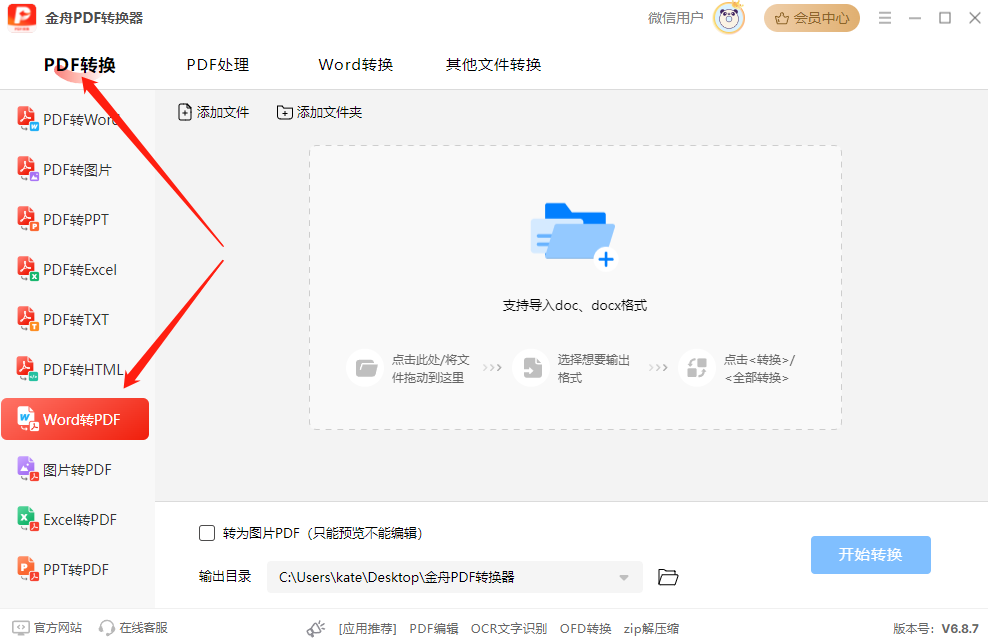The image size is (988, 644).
Task: Enable 转为图片PDF checkbox
Action: click(207, 533)
